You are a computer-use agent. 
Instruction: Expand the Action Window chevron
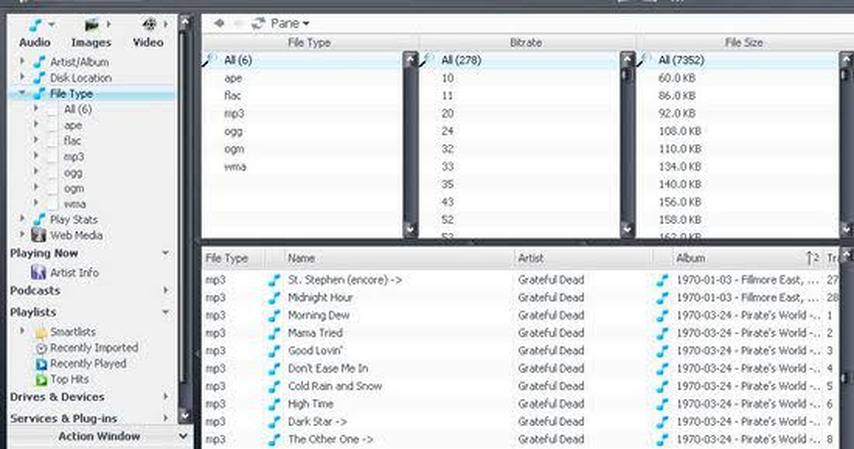(x=183, y=436)
